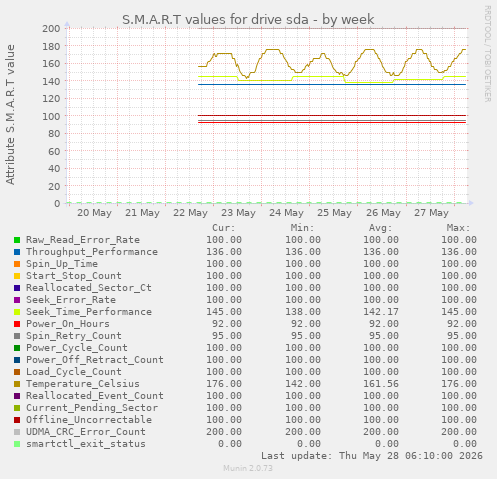Viewport: 497px width, 479px height.
Task: Click the Offline_Uncorrectable legend label
Action: pos(89,420)
